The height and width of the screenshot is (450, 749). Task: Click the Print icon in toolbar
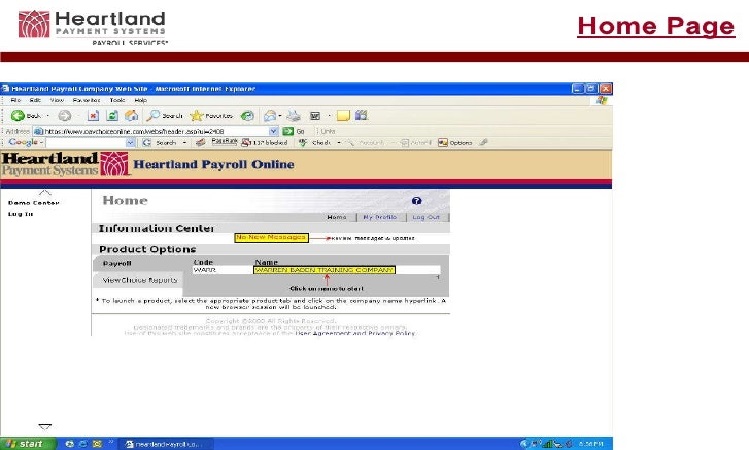point(293,116)
